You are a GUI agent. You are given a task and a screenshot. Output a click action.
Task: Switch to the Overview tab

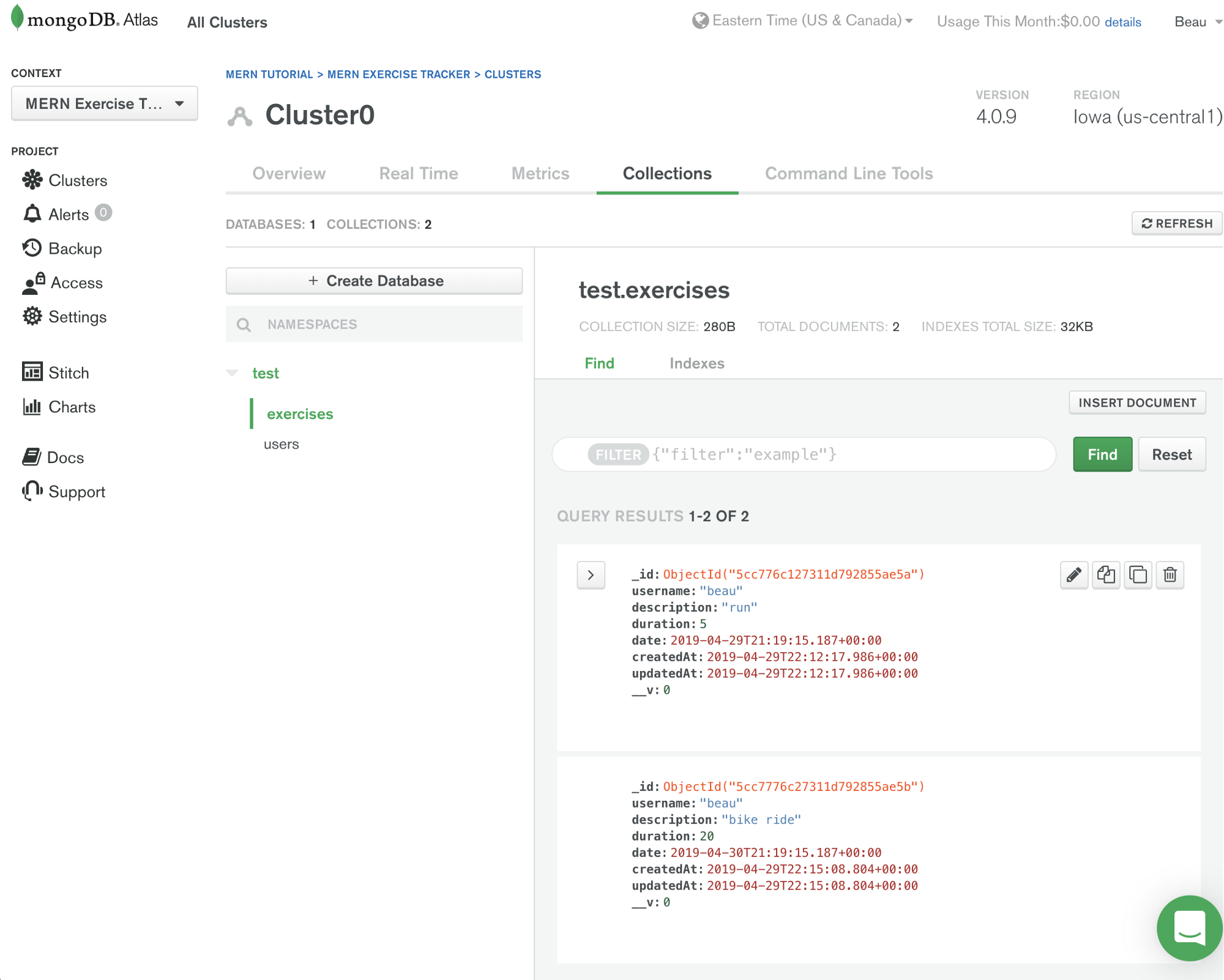[x=289, y=174]
